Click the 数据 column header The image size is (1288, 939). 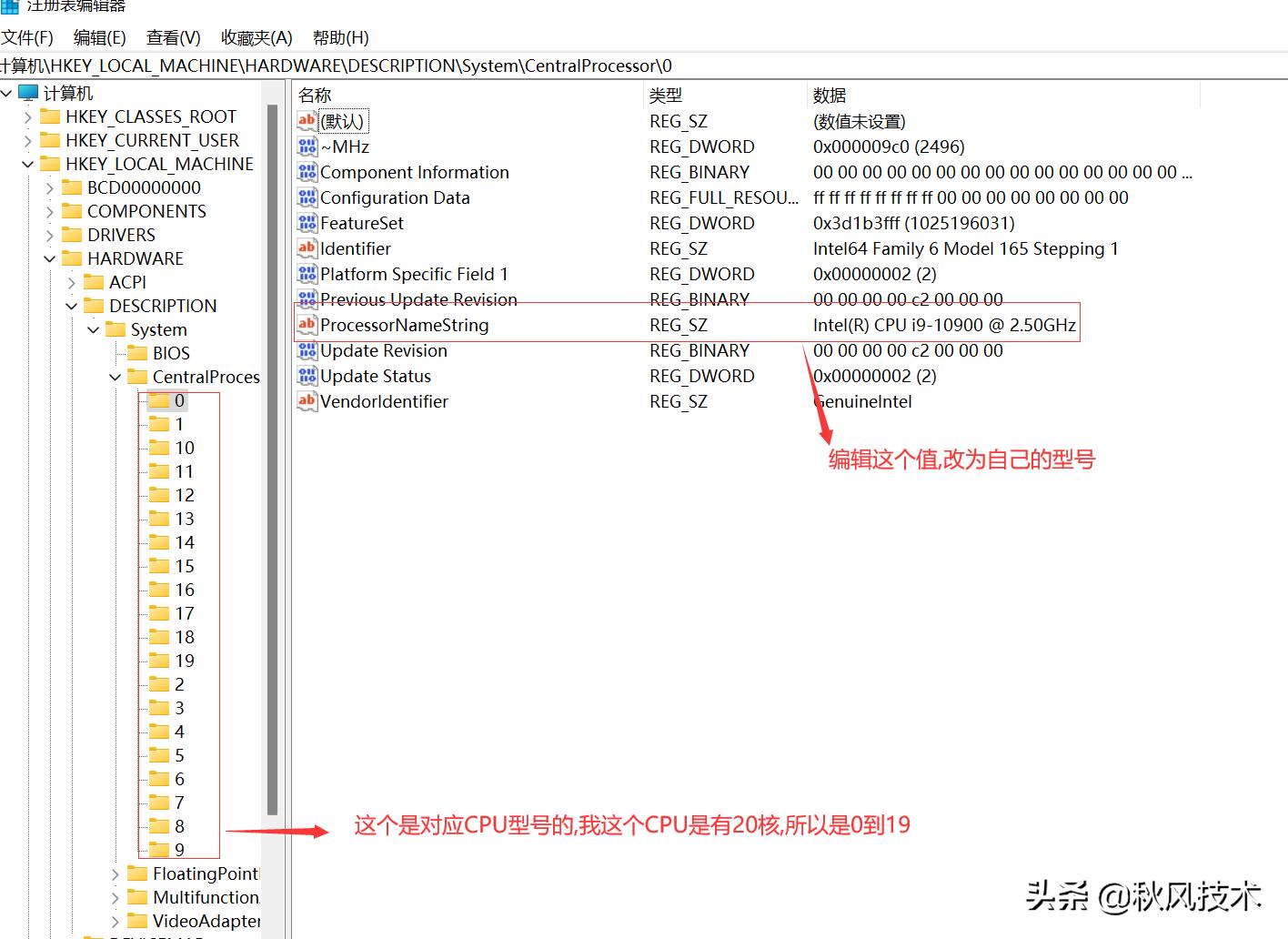[x=829, y=94]
